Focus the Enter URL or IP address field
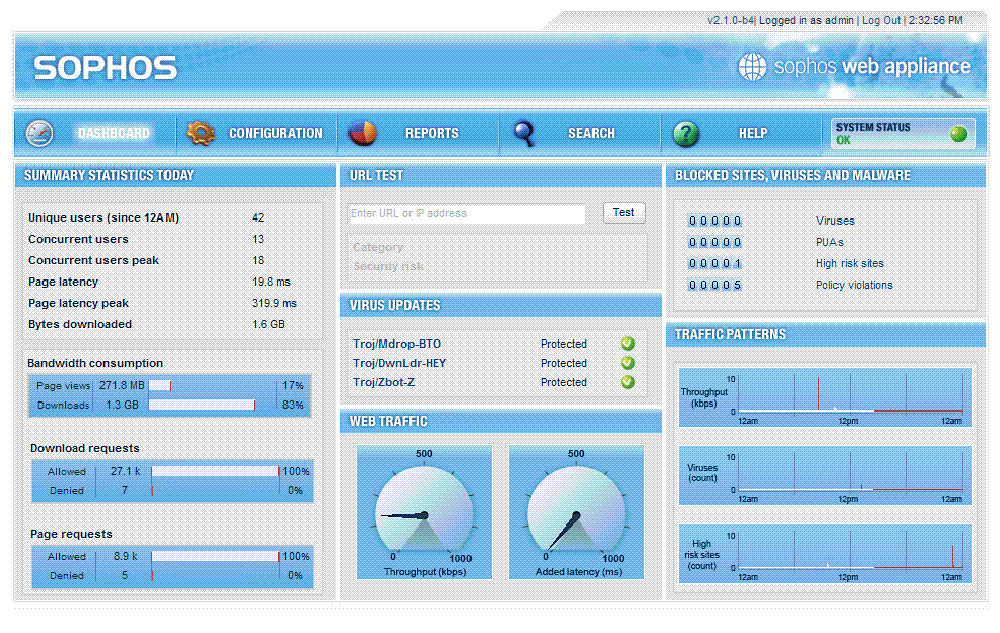This screenshot has height=633, width=1000. coord(467,214)
